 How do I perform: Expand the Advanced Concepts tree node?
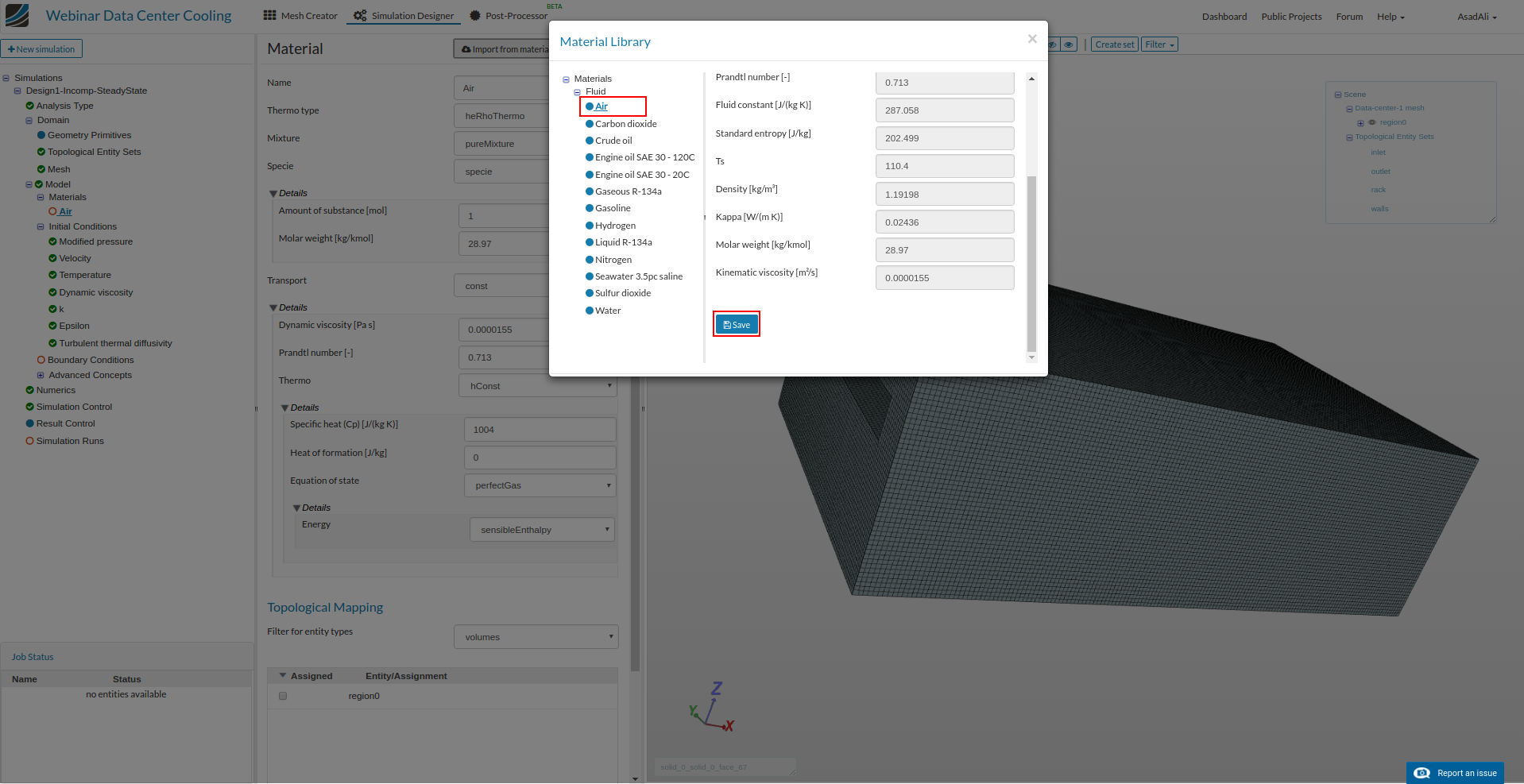(x=41, y=375)
